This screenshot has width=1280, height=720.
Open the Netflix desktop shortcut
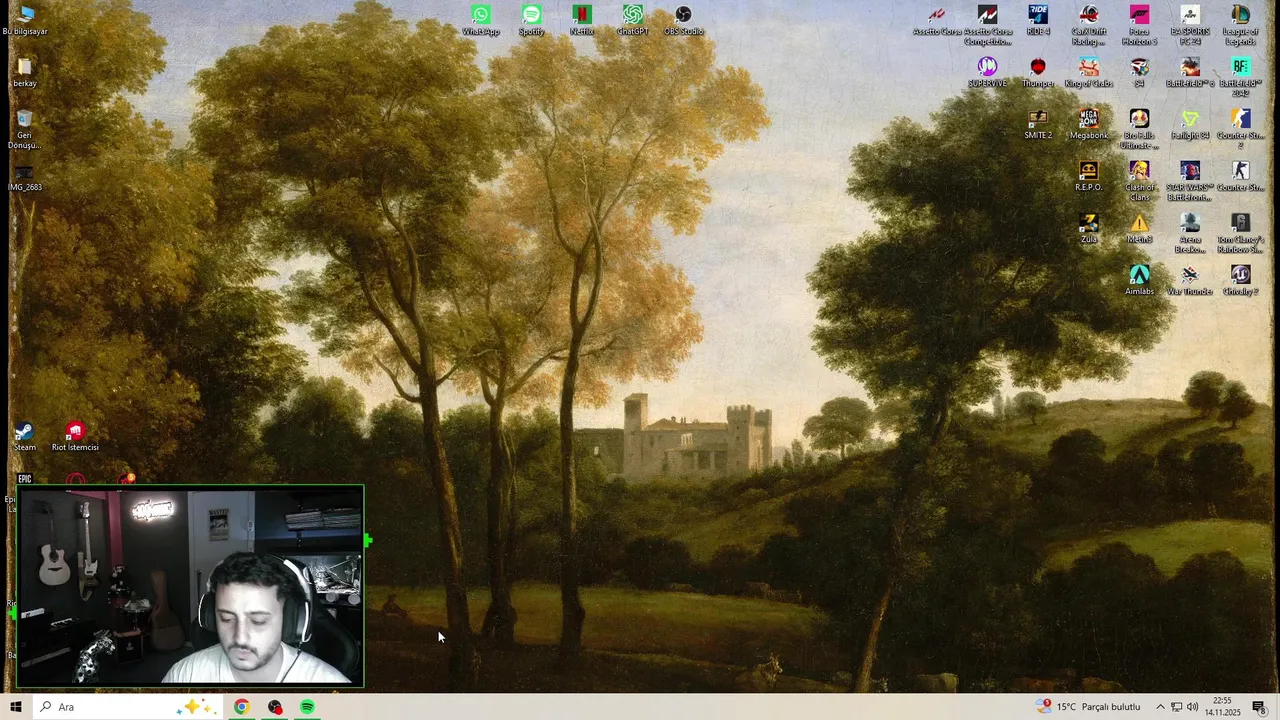click(582, 20)
